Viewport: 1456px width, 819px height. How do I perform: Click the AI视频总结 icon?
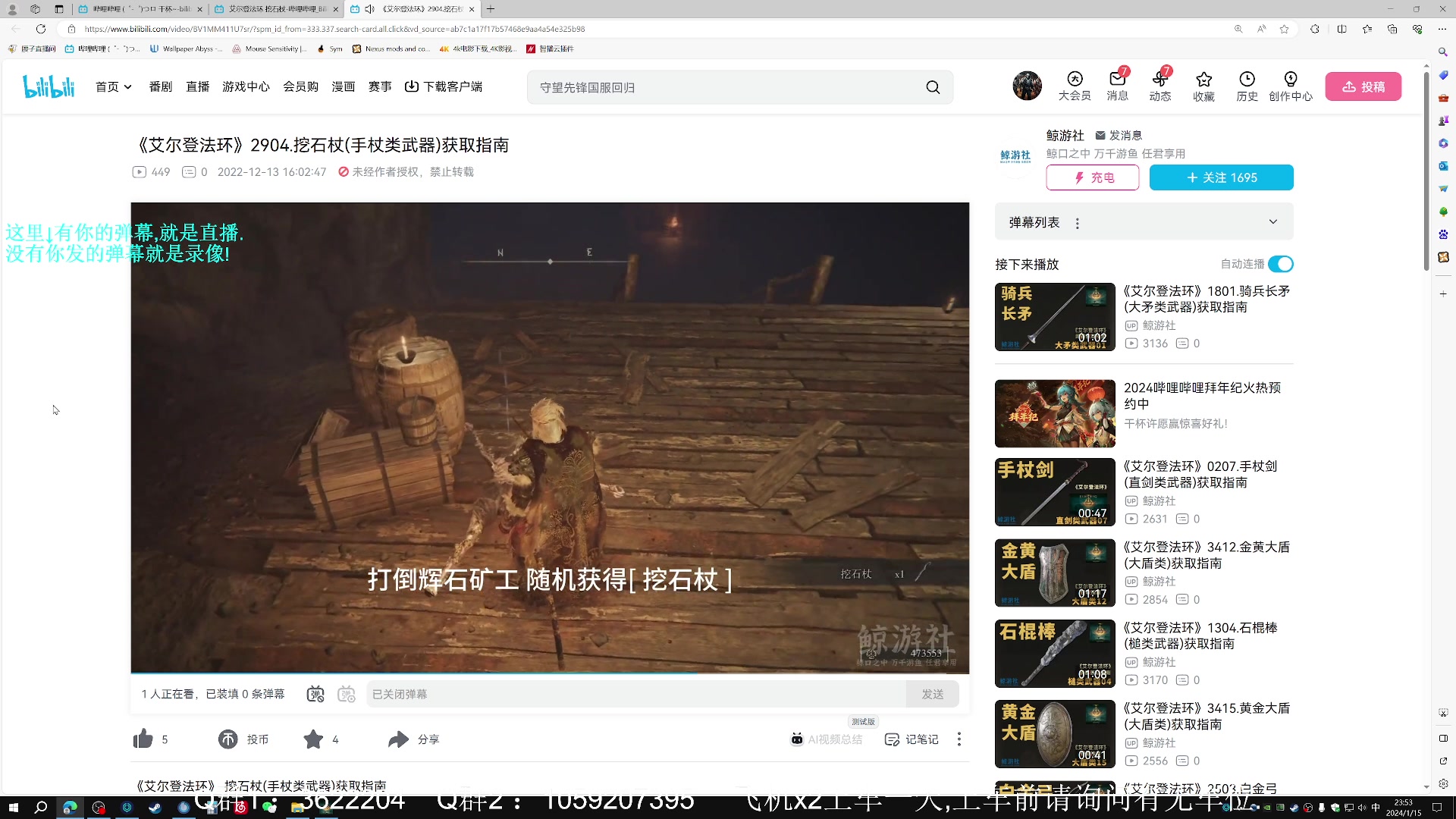point(797,739)
